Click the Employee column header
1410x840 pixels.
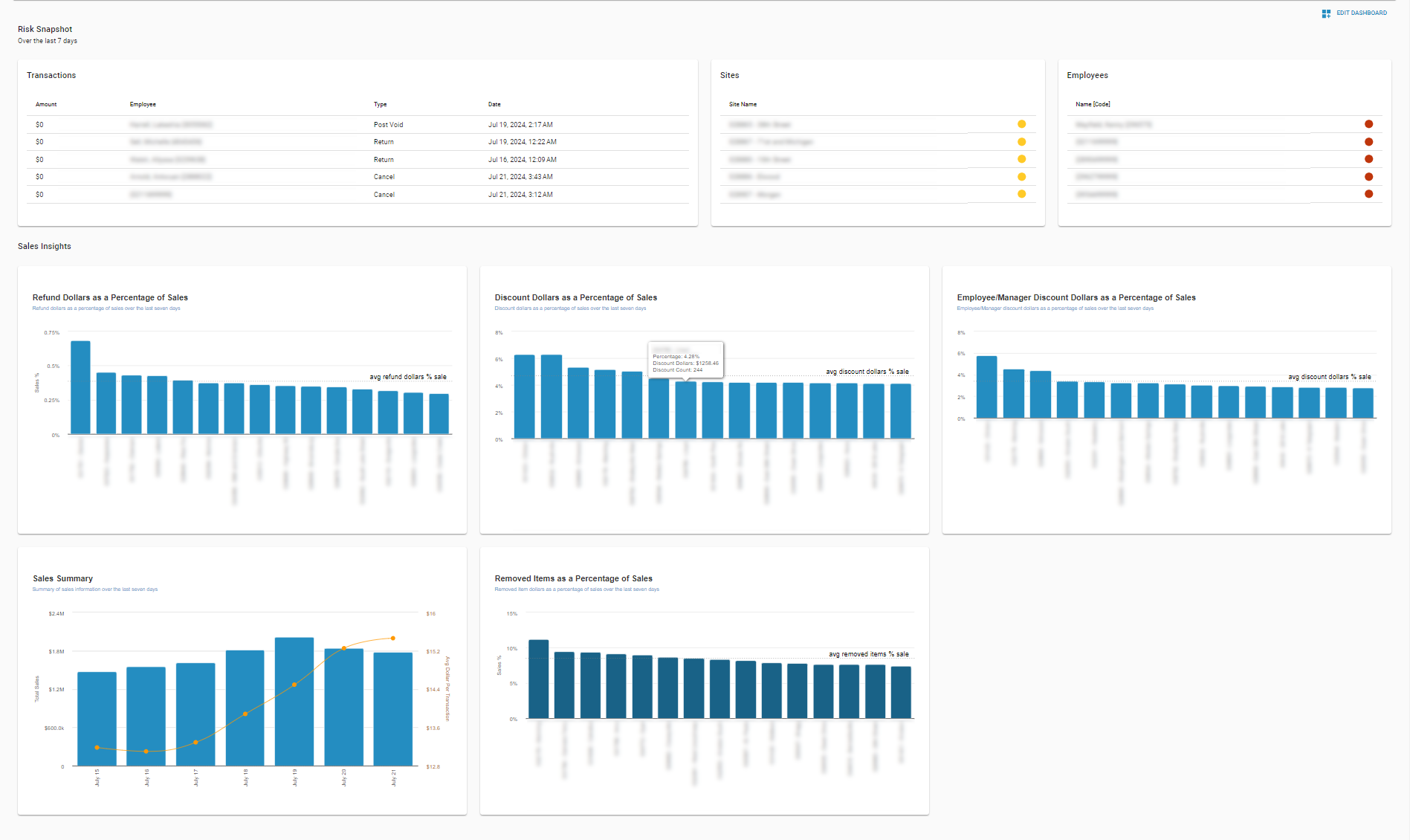(143, 104)
